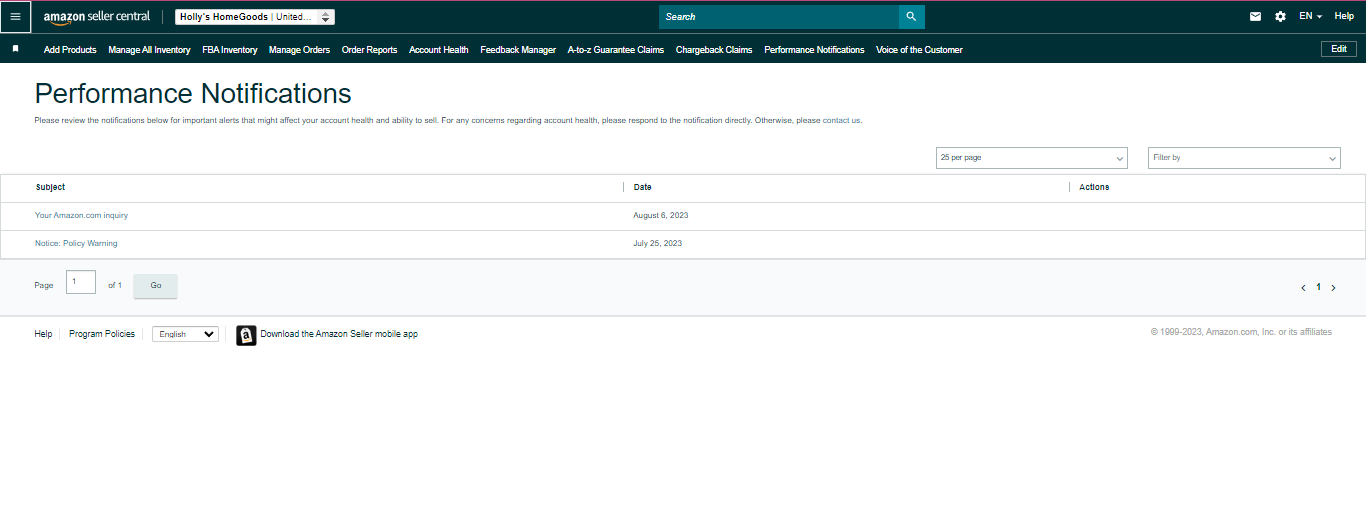Open the Notice: Policy Warning notification
This screenshot has width=1366, height=505.
point(76,243)
